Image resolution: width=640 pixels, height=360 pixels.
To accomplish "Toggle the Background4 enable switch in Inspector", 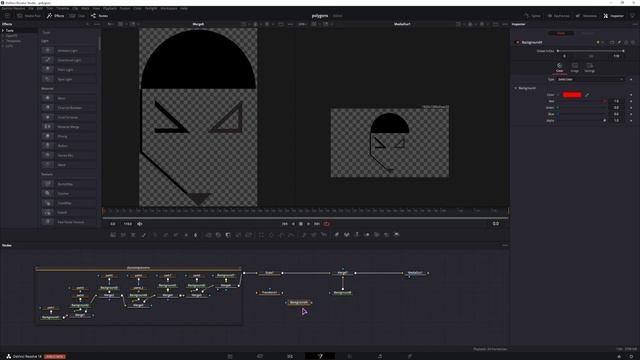I will point(518,42).
